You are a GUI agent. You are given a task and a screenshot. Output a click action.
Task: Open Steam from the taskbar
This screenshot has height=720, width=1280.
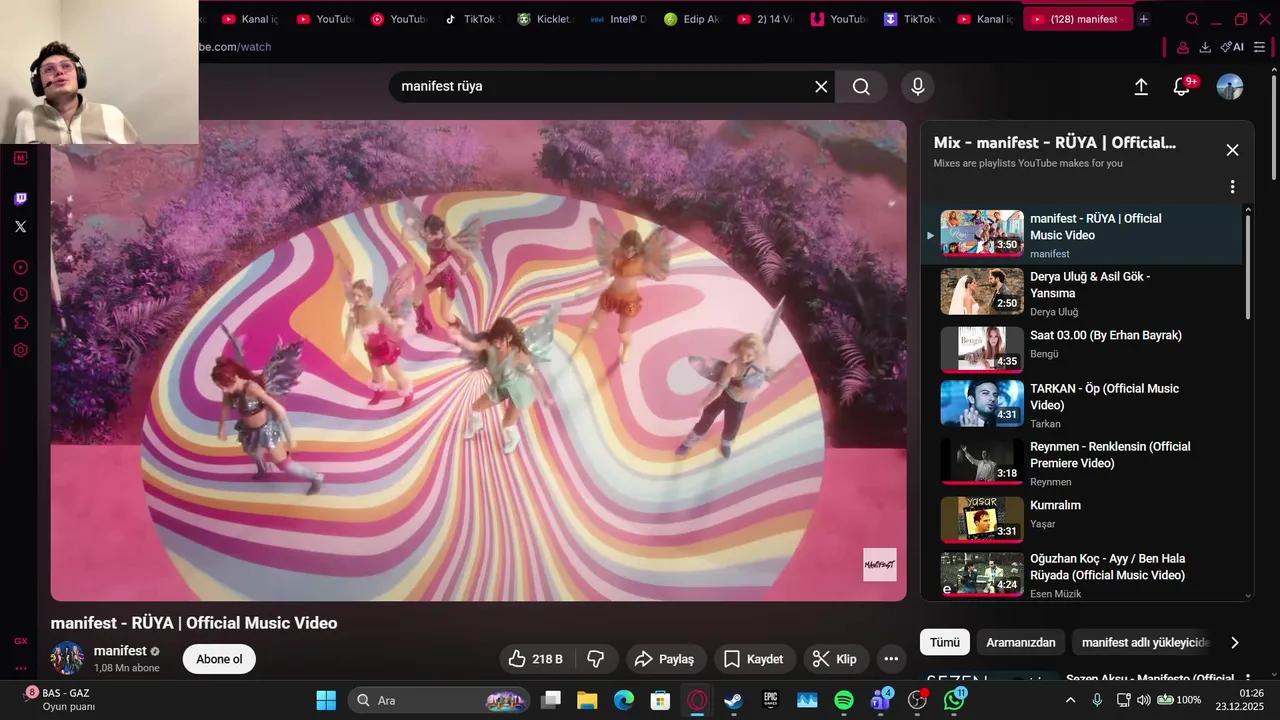(734, 700)
